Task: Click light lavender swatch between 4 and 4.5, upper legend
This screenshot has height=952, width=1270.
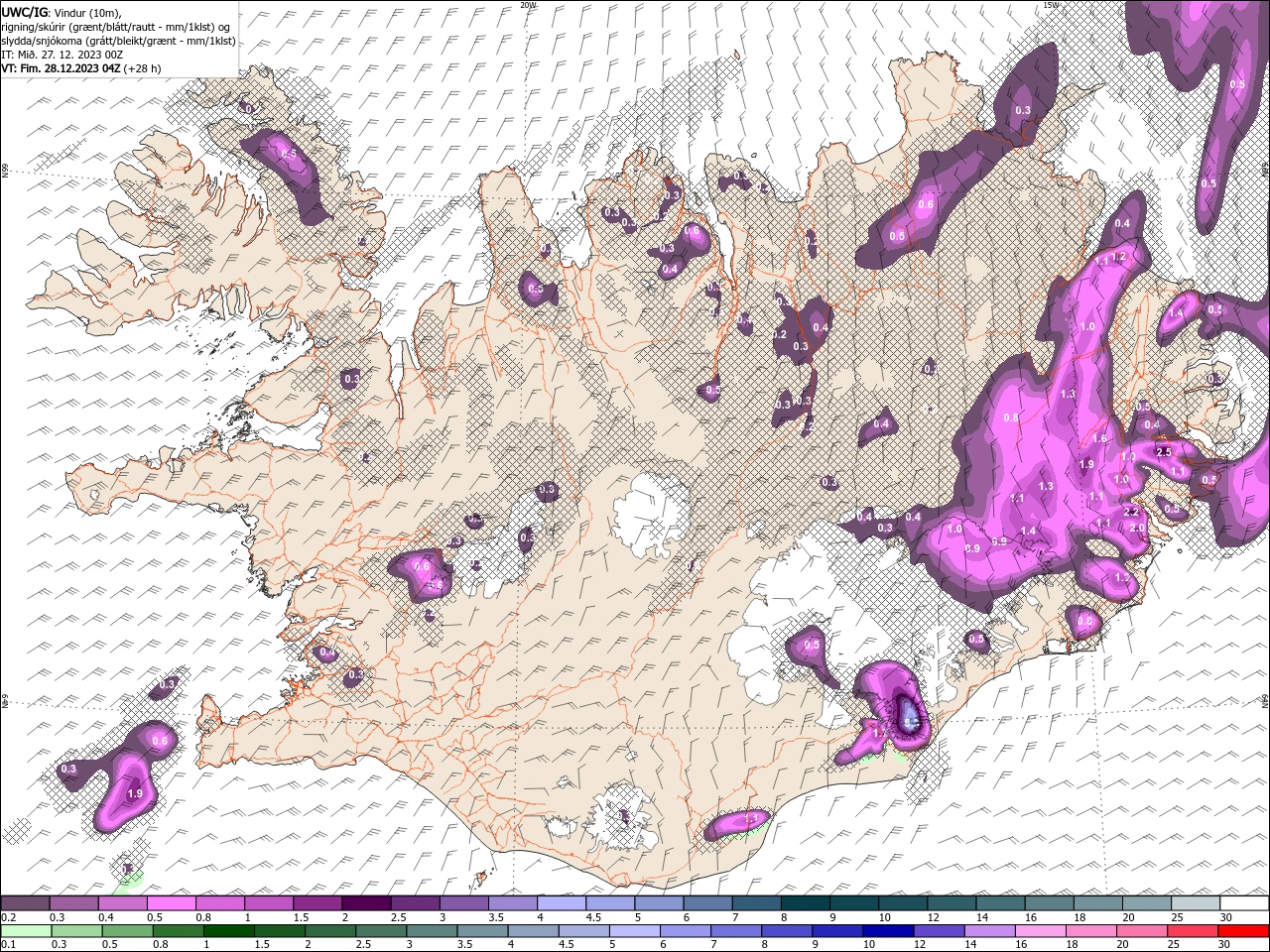Action: (561, 901)
